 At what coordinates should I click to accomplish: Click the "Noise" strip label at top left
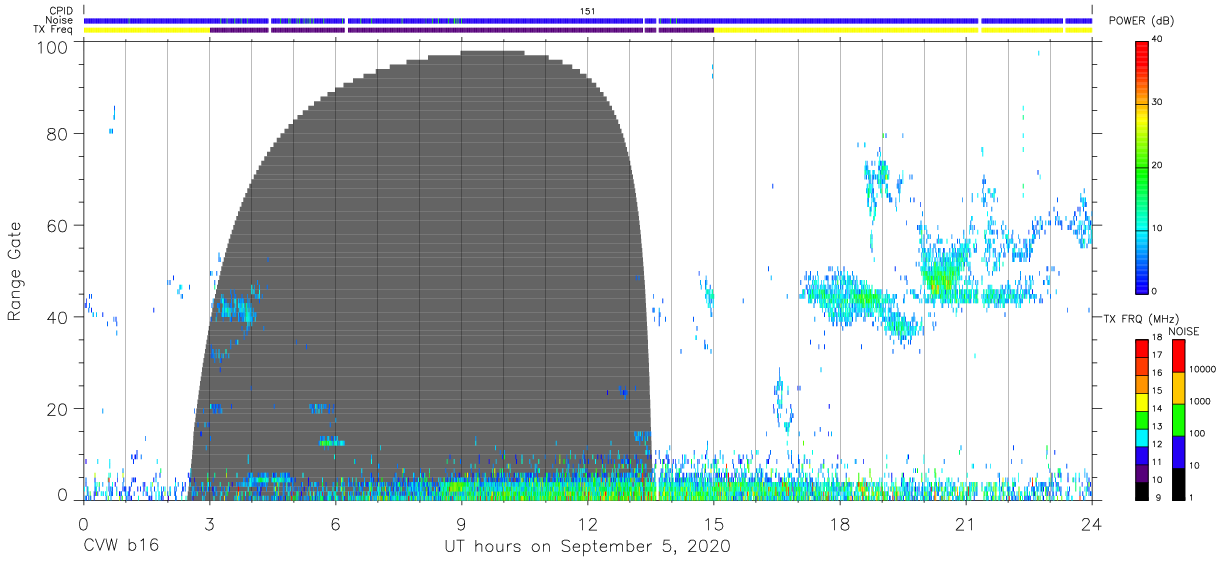point(61,21)
